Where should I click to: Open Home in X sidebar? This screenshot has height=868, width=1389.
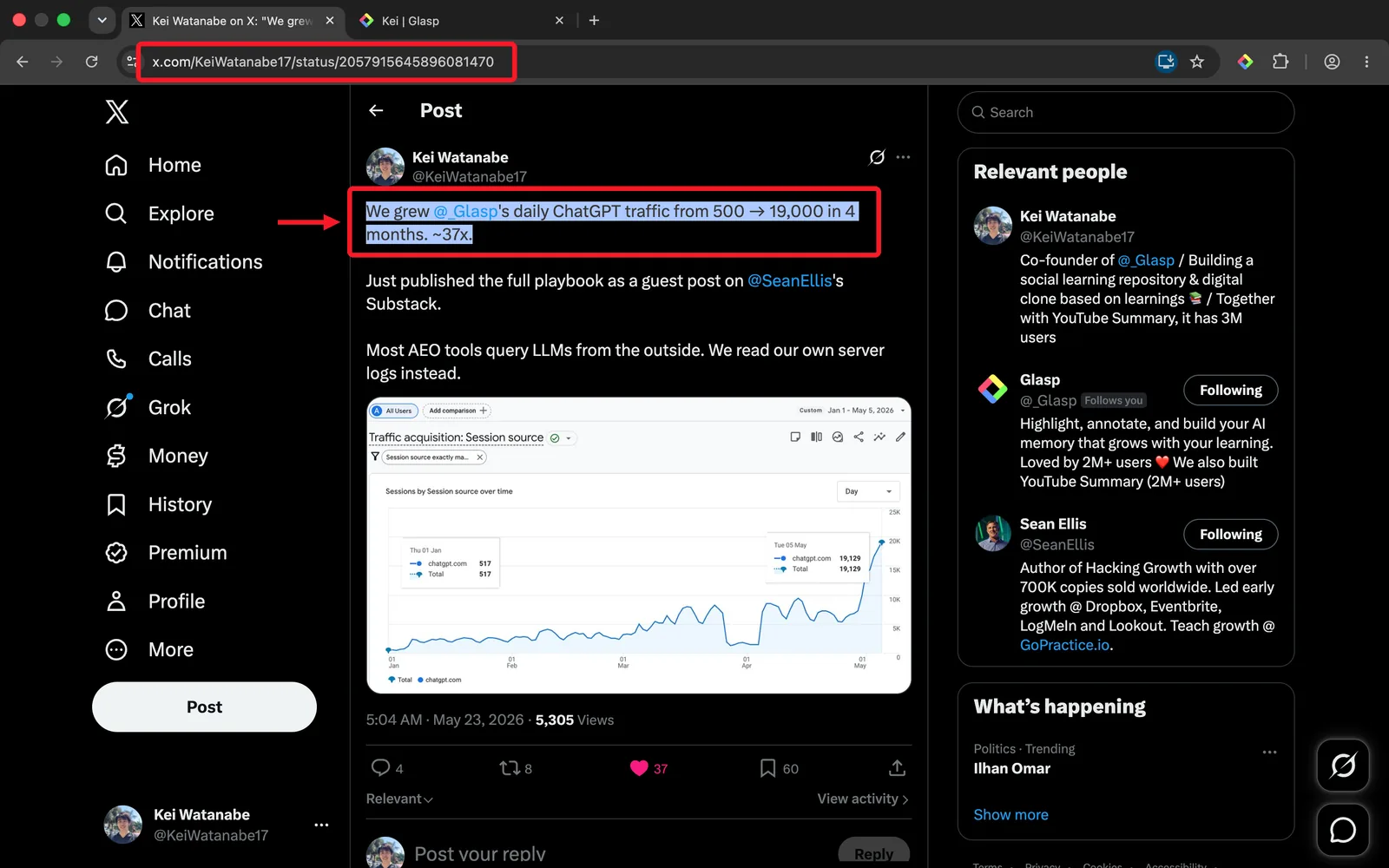click(x=153, y=165)
